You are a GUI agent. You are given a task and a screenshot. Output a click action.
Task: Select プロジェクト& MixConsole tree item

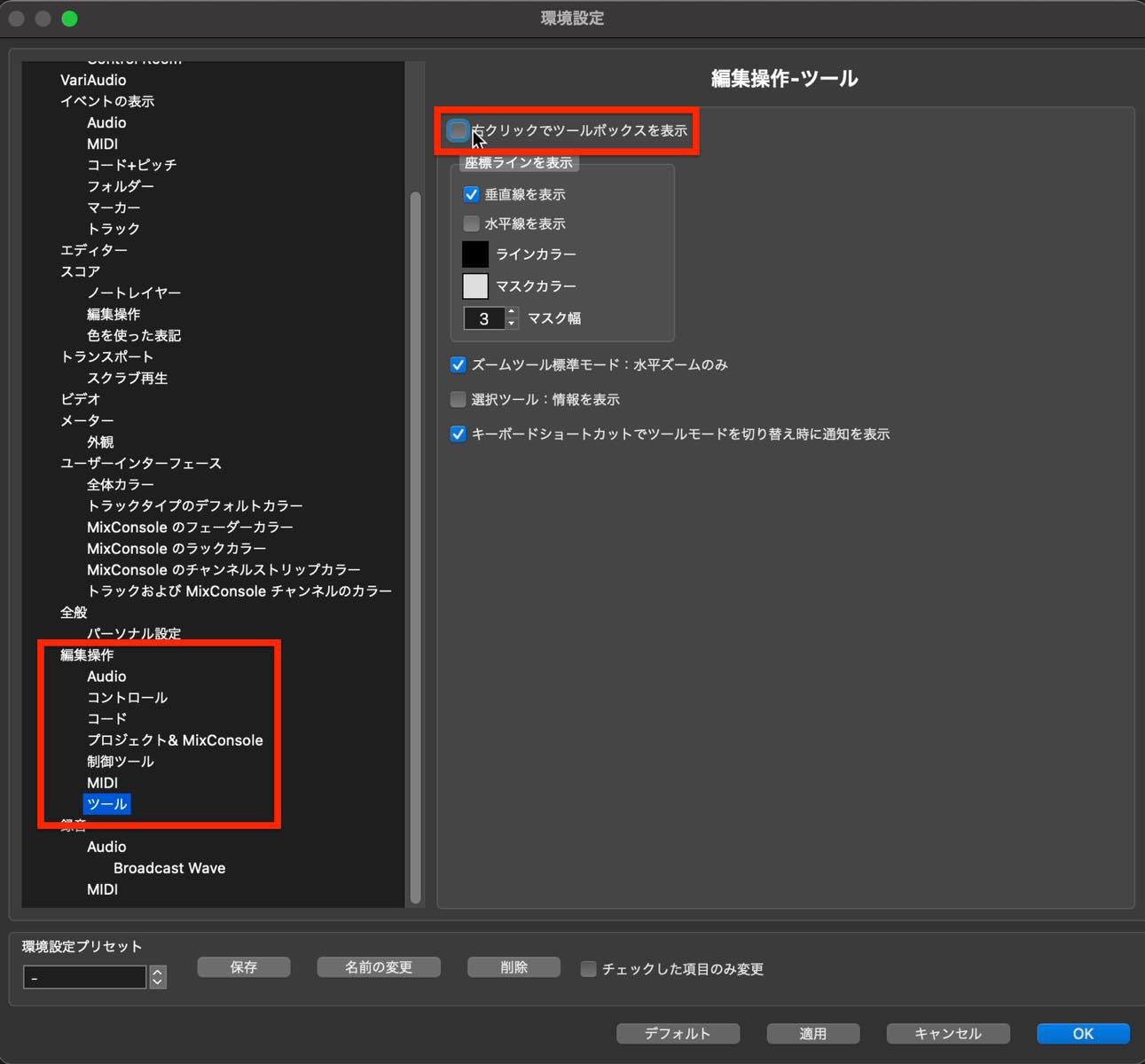click(x=175, y=740)
